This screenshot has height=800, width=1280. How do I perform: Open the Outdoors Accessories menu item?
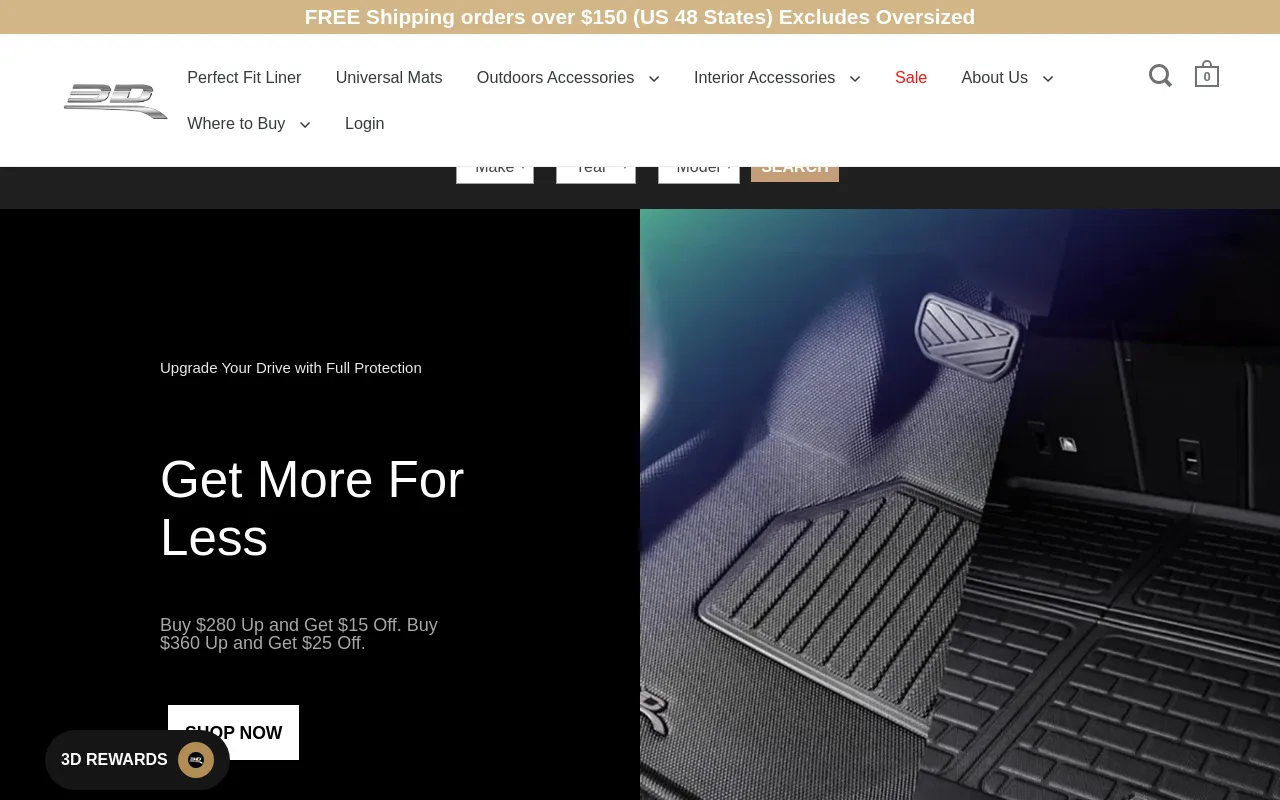[x=555, y=78]
